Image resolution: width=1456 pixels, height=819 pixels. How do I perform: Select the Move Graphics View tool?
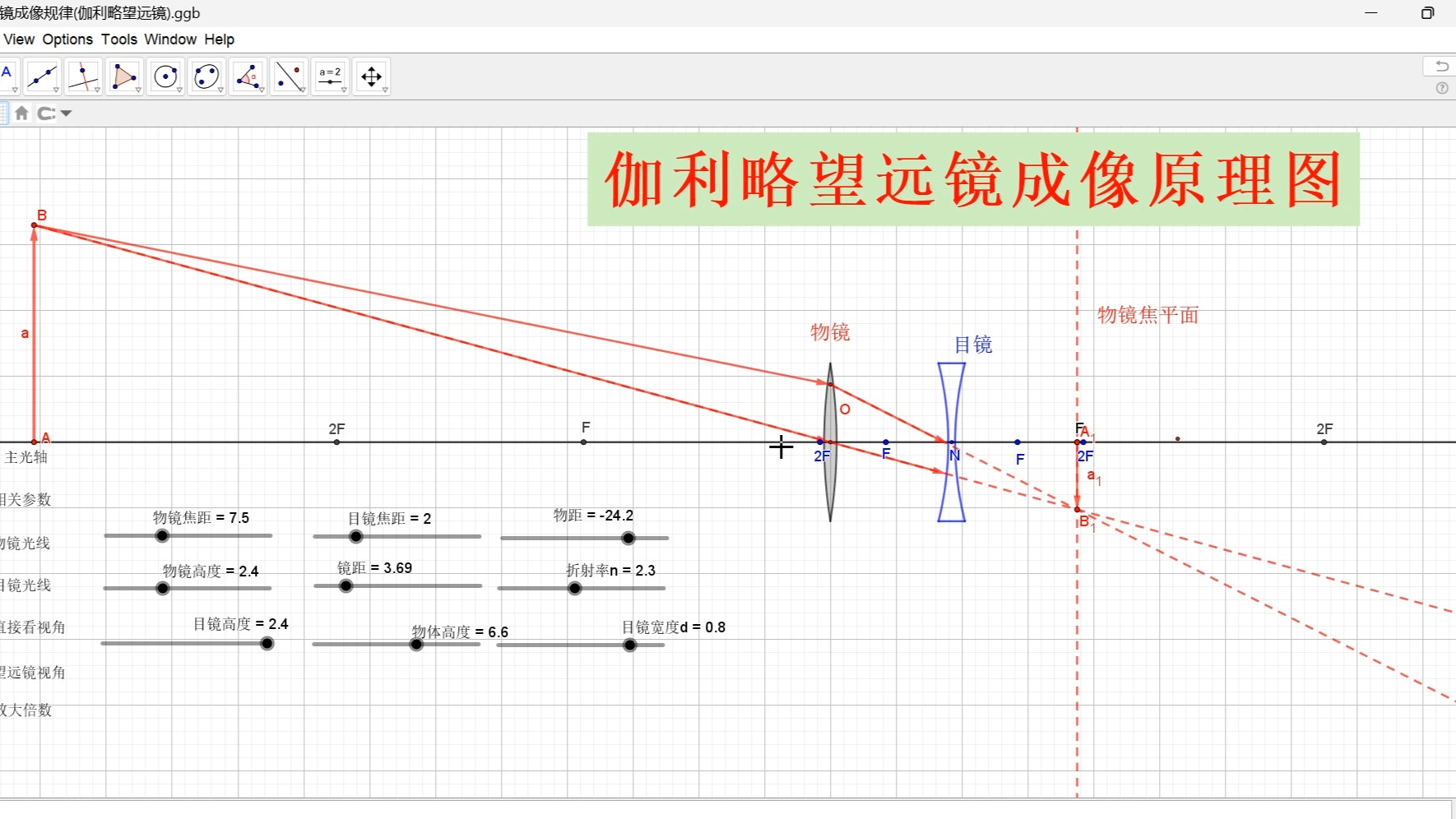[x=371, y=76]
